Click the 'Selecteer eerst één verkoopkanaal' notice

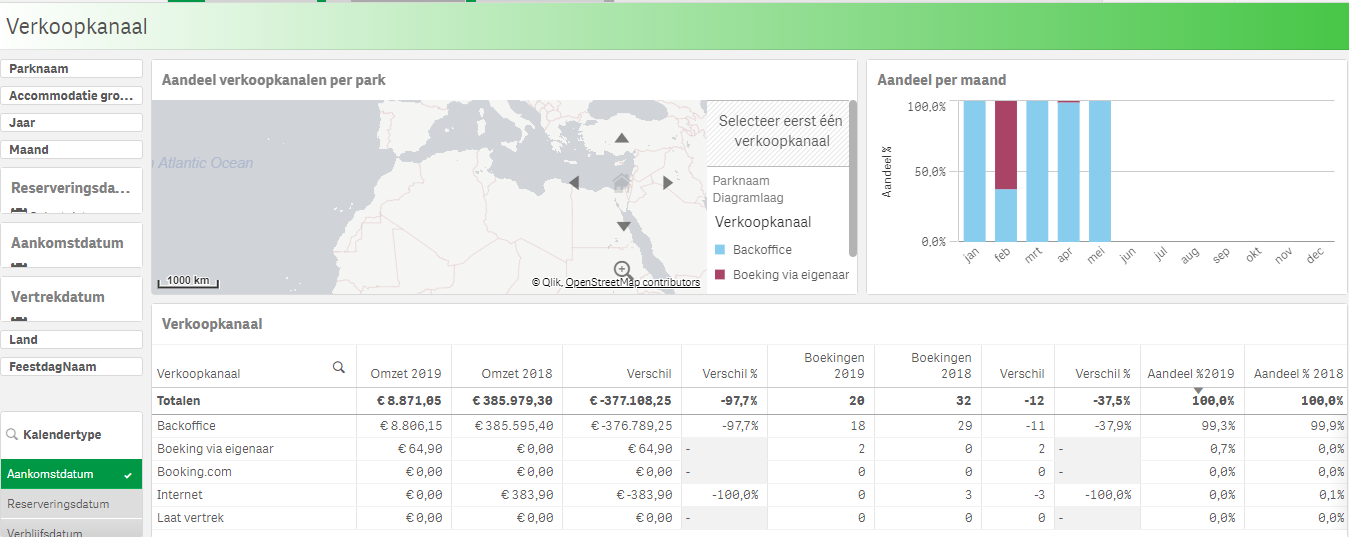coord(780,131)
